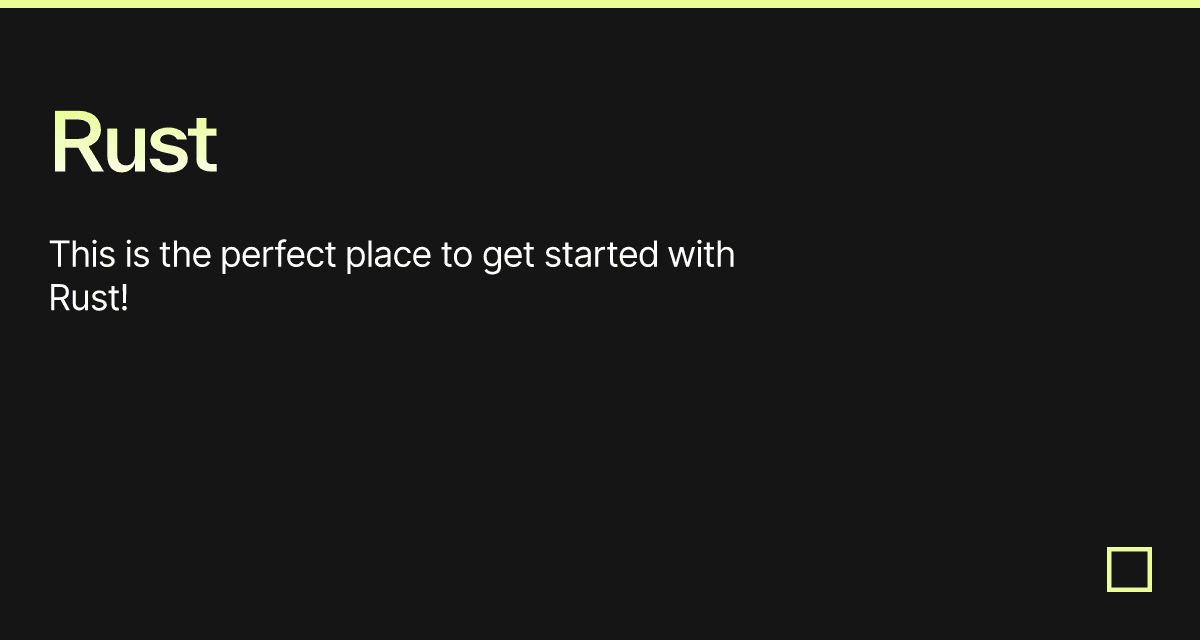Click the word "with" in the description

tap(701, 255)
